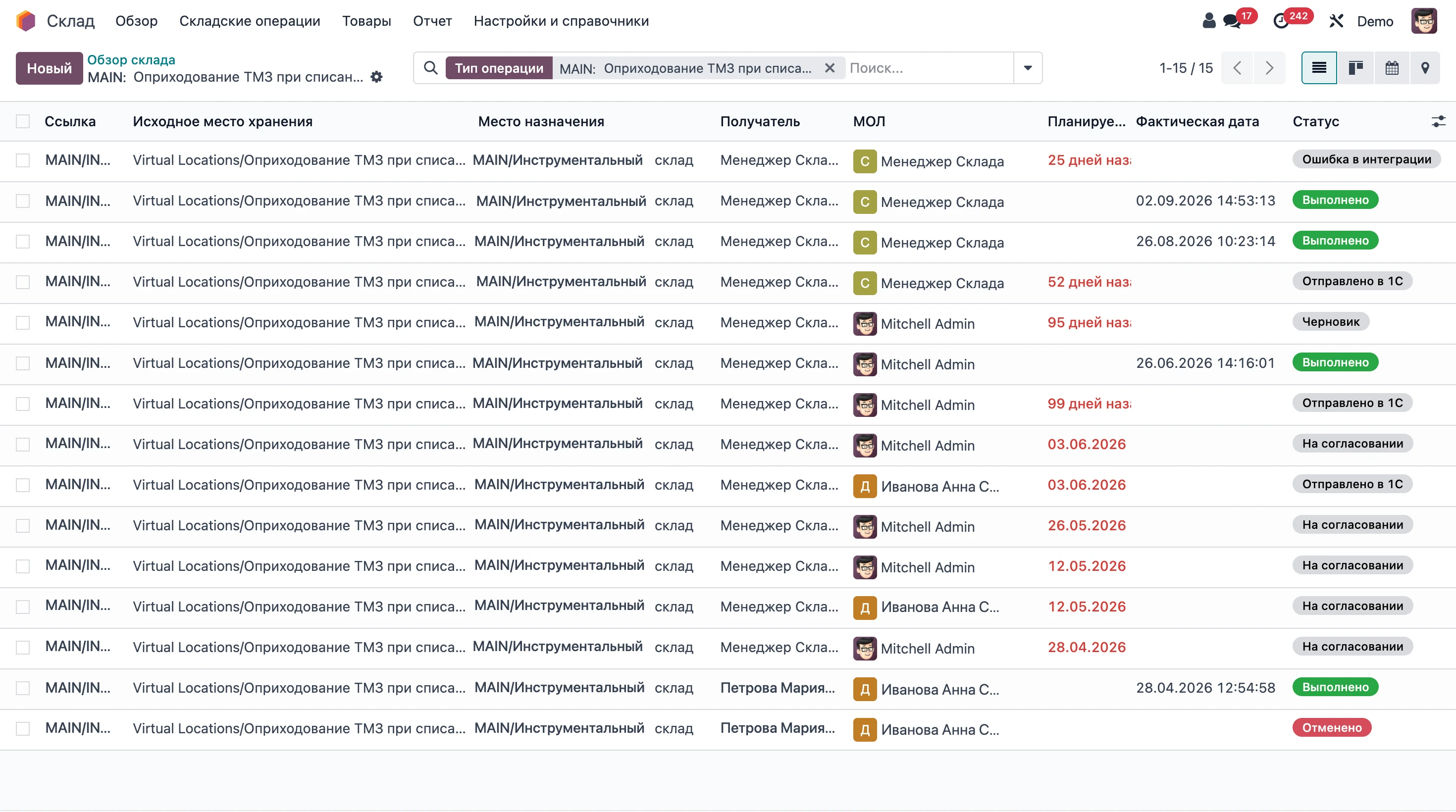Remove the Тип операции filter facet
Viewport: 1456px width, 812px height.
pos(830,68)
